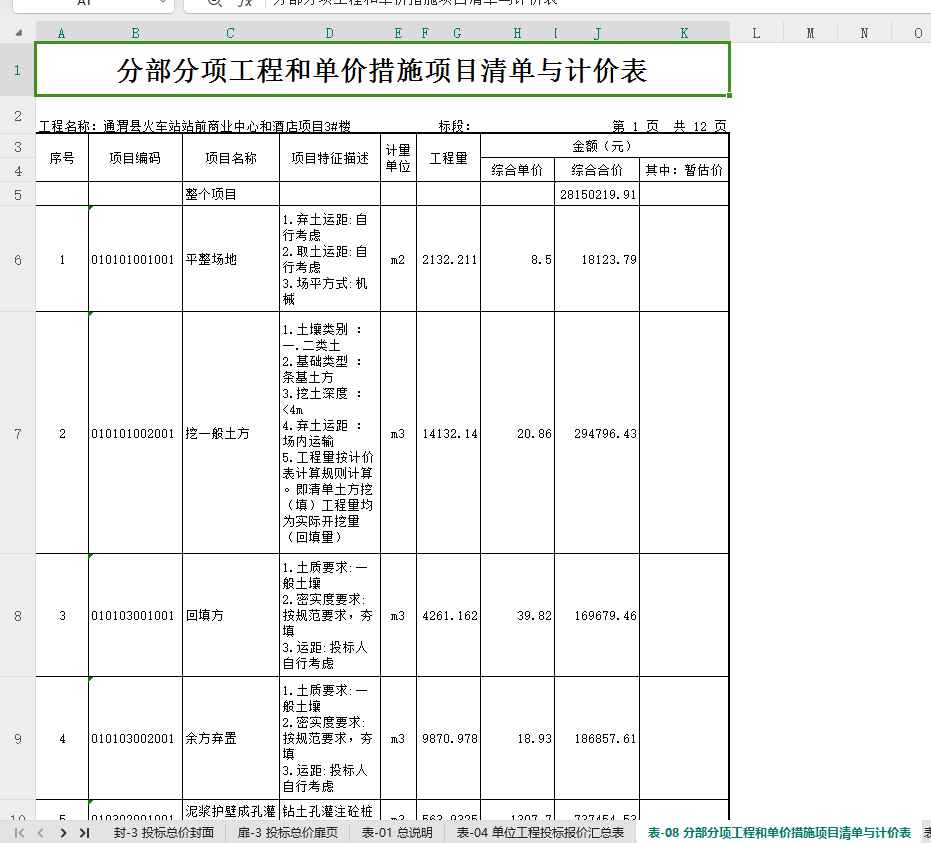Select the 表-08 分部分项工程 sheet tab

click(779, 833)
